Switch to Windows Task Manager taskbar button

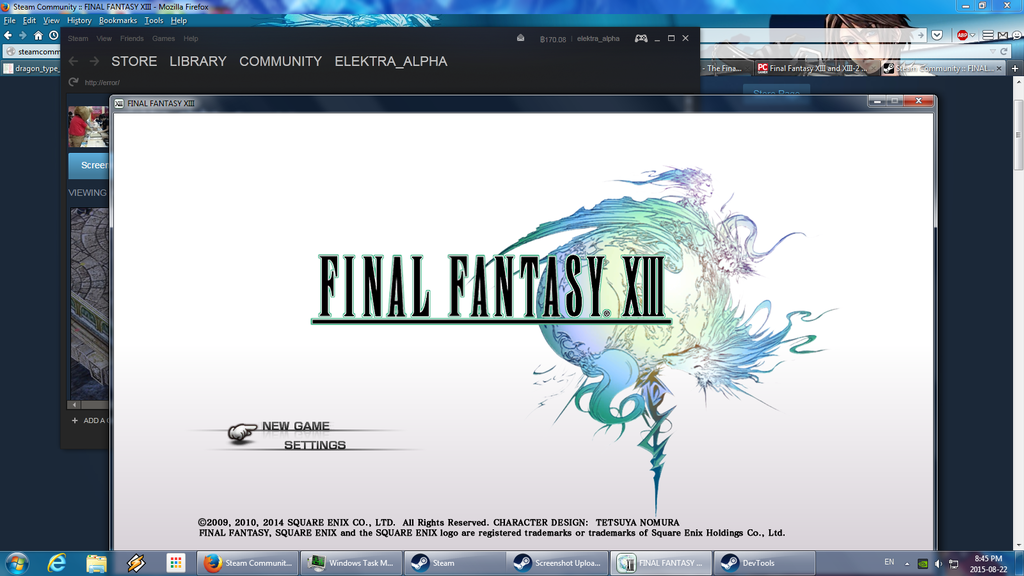tap(351, 563)
